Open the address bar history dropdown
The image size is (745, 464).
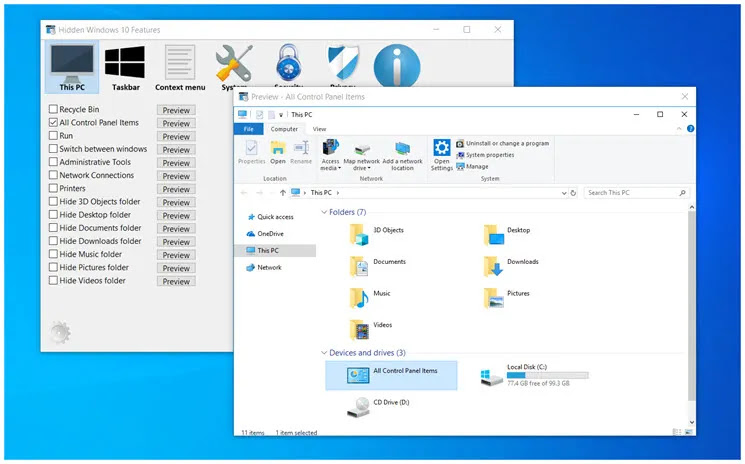tap(564, 193)
